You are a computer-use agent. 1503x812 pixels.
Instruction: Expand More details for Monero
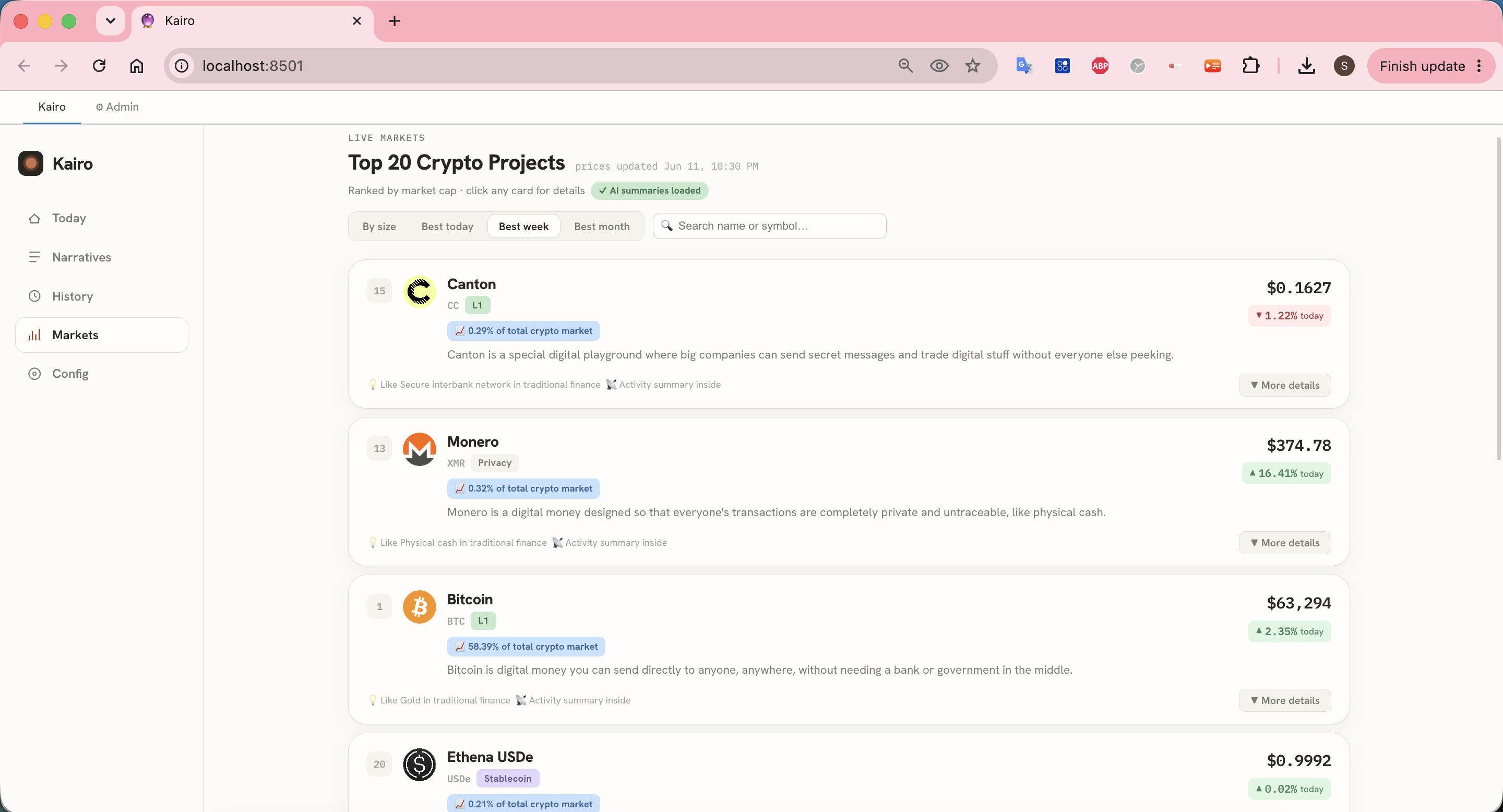click(x=1285, y=543)
